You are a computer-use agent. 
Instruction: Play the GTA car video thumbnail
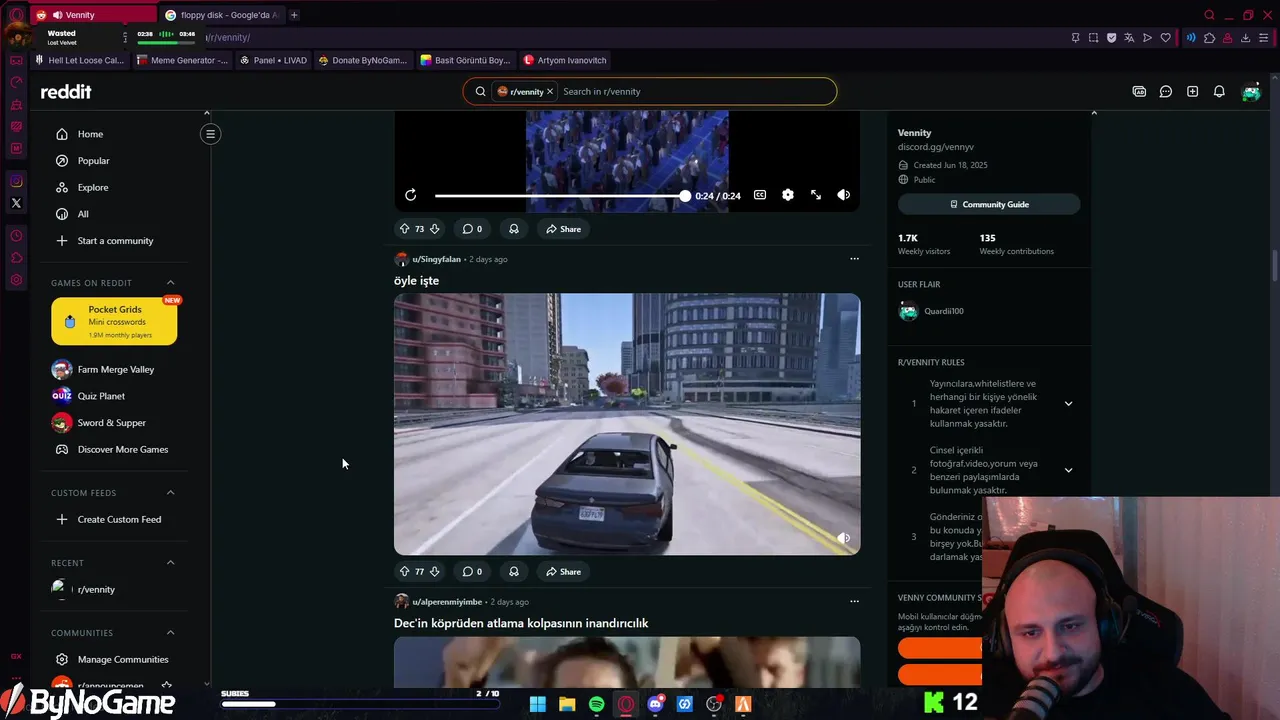pyautogui.click(x=627, y=424)
